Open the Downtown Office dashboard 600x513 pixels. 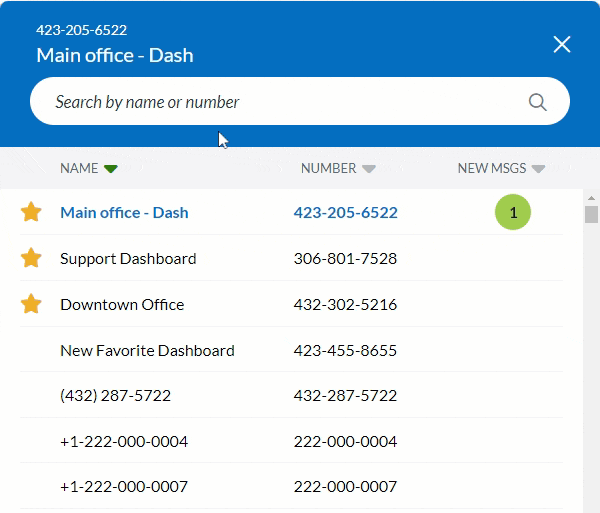click(122, 304)
